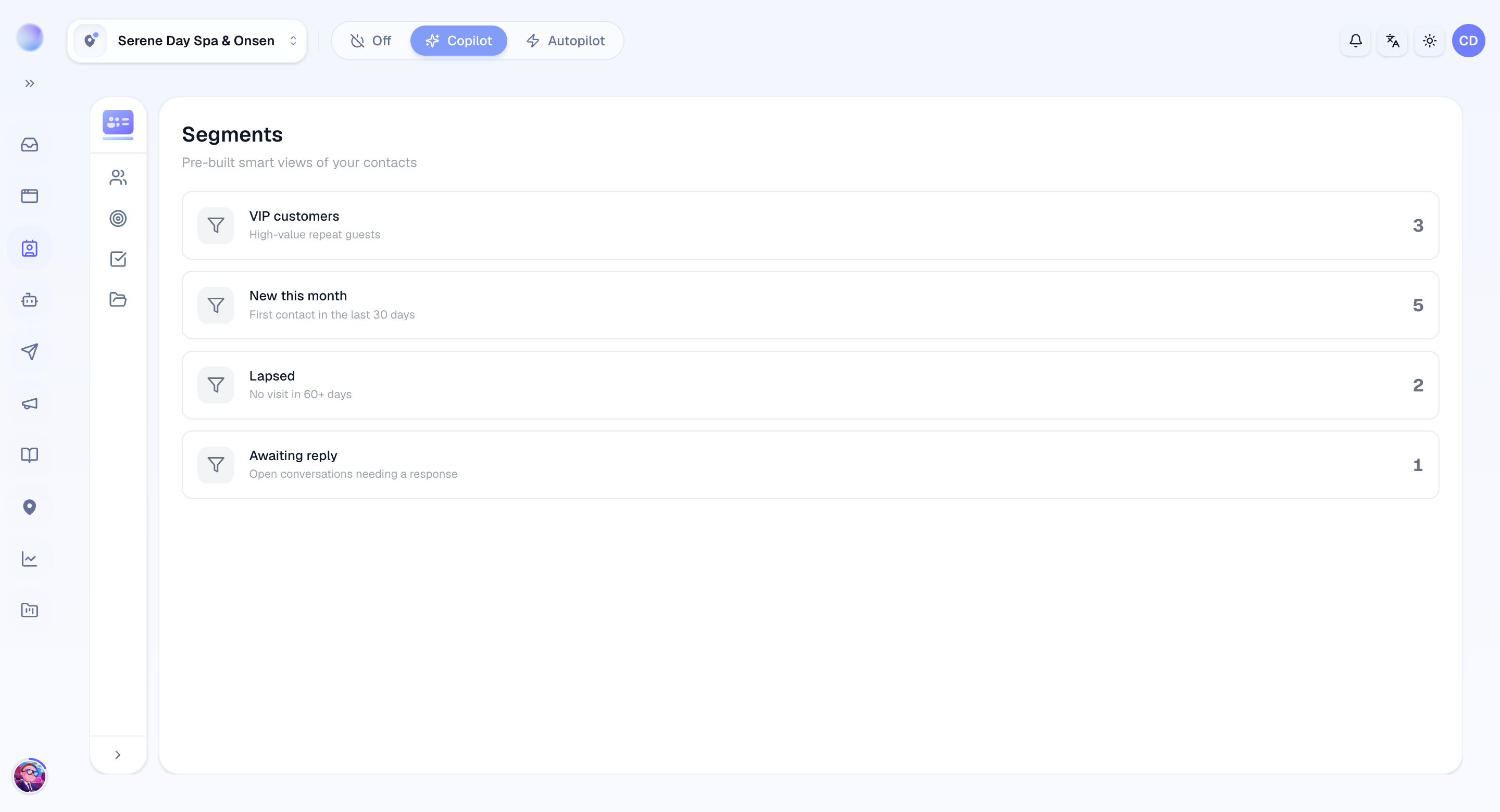This screenshot has width=1500, height=812.
Task: Expand the main sidebar with double chevron
Action: tap(30, 83)
